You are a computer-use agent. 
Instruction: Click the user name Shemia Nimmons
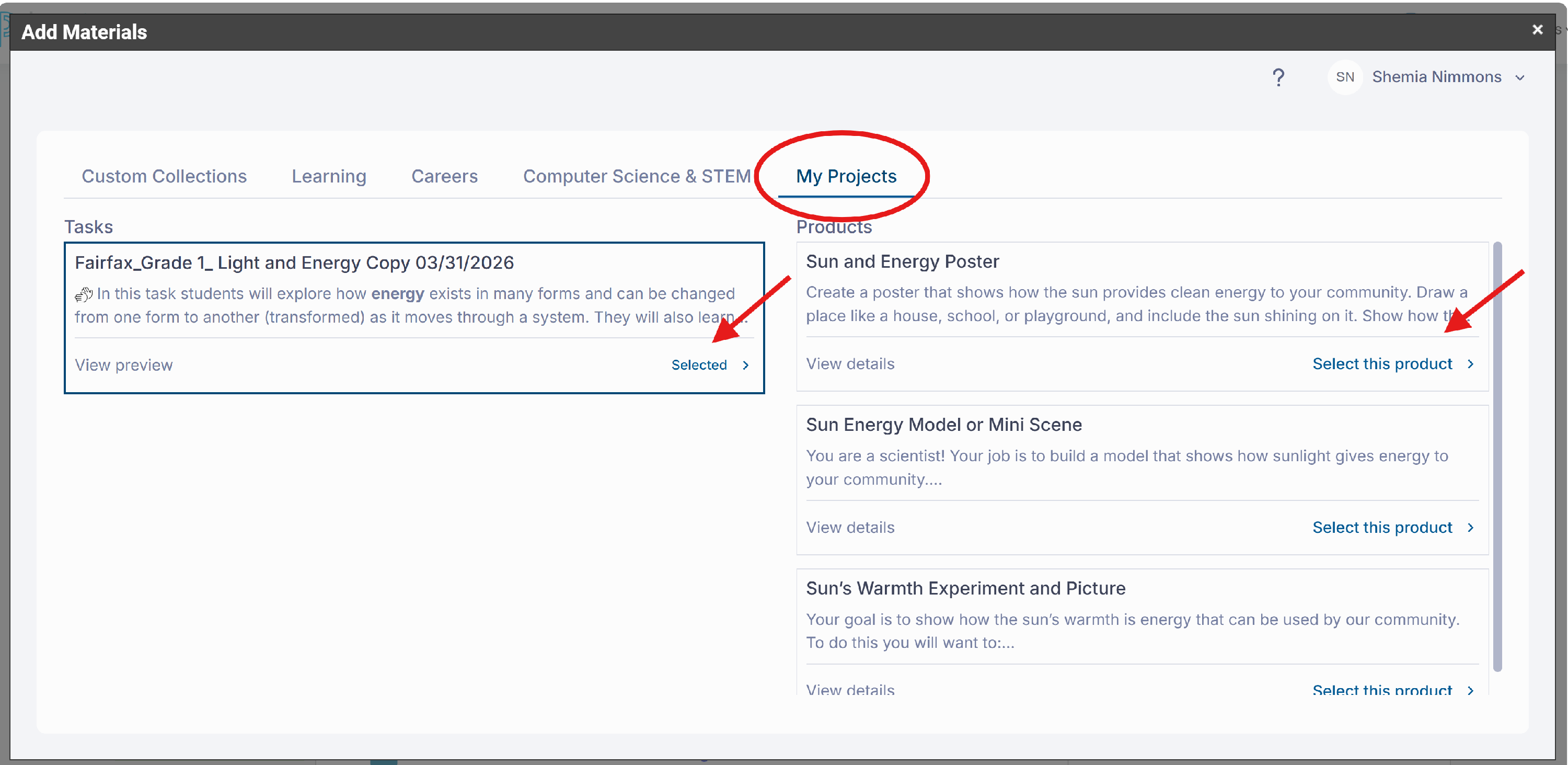coord(1436,77)
